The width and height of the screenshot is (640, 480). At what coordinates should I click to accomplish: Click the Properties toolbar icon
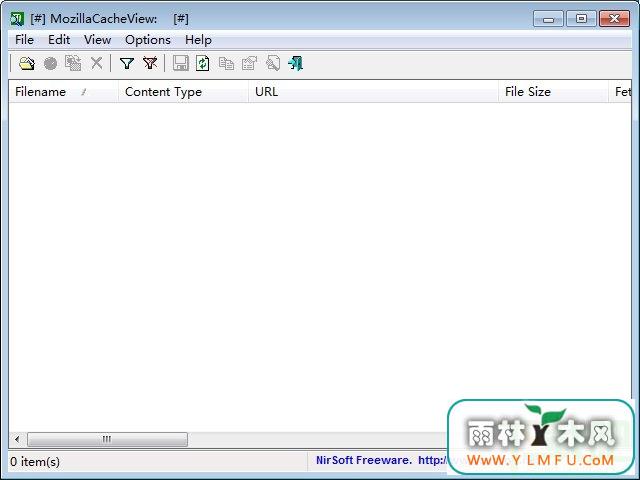click(249, 64)
